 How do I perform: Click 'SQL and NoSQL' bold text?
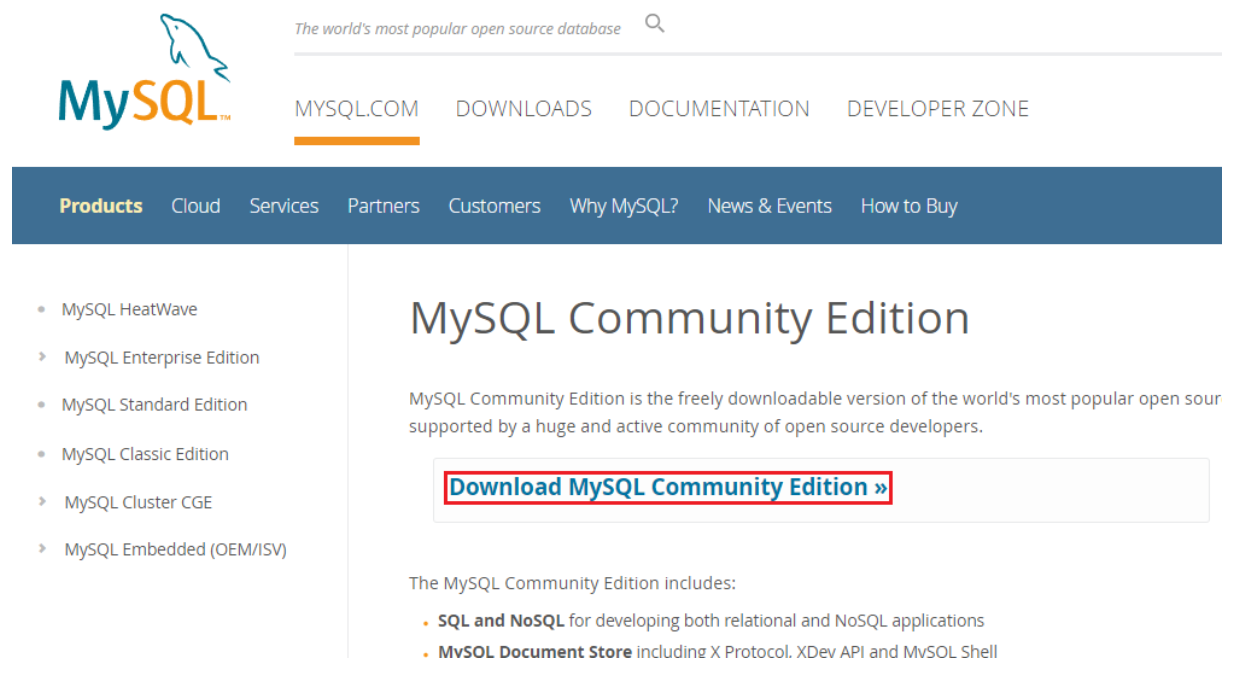pyautogui.click(x=501, y=621)
